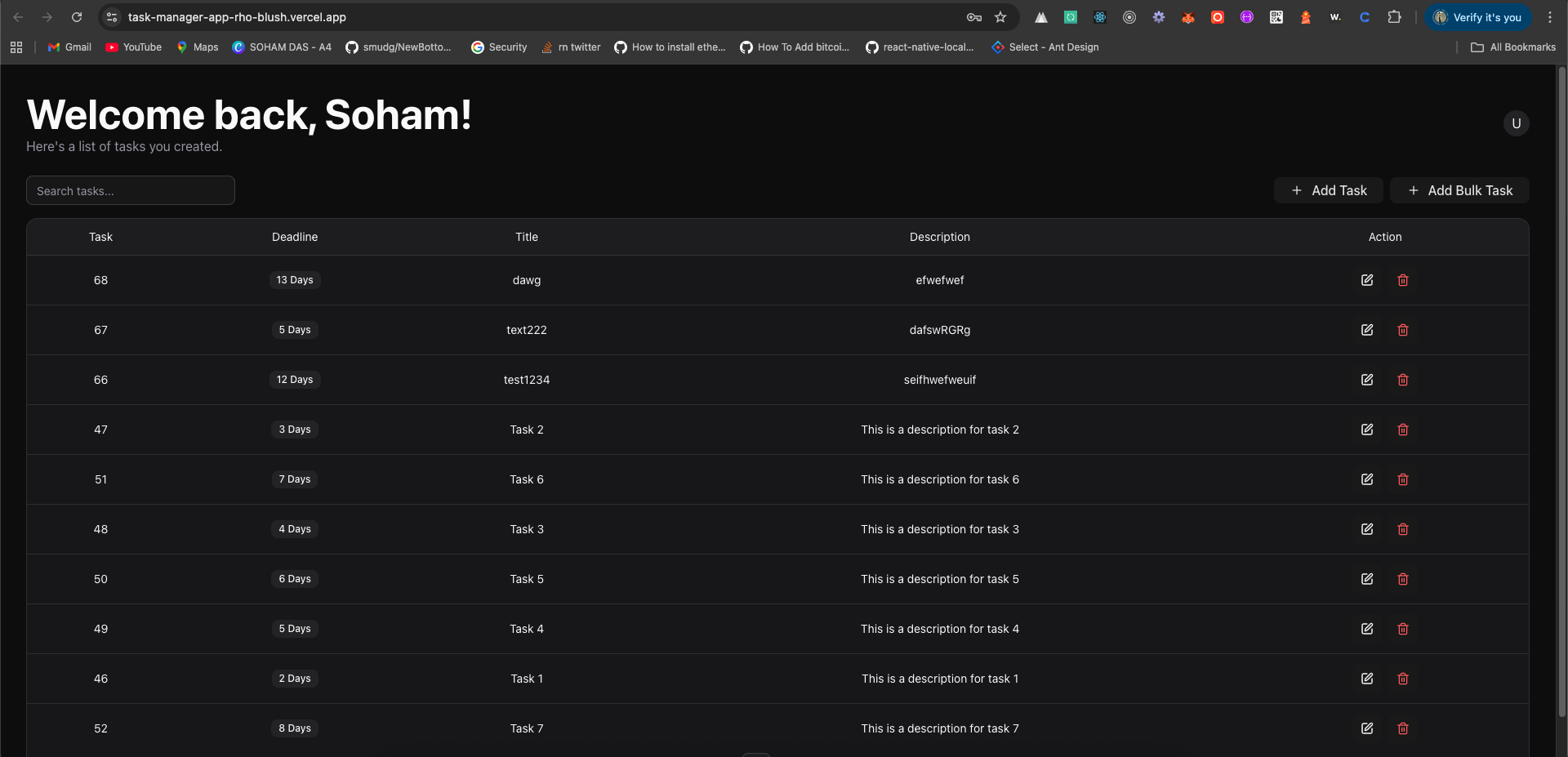The image size is (1568, 757).
Task: Remove task test1234 with trash icon
Action: click(x=1403, y=380)
